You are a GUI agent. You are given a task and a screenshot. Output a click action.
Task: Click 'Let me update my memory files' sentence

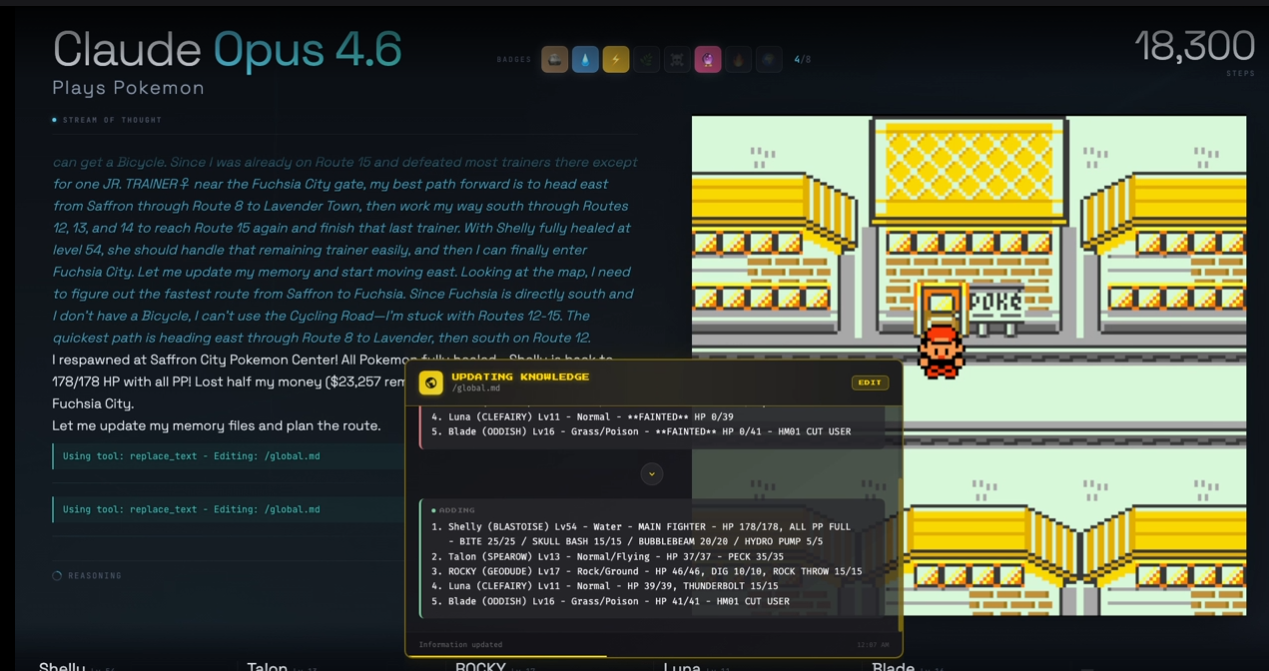216,426
